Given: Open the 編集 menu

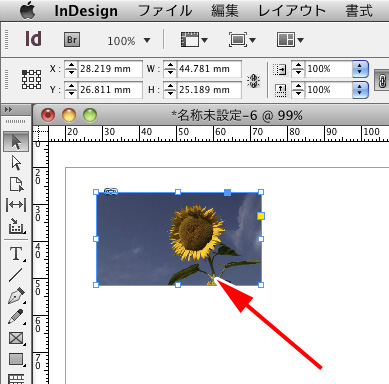Looking at the screenshot, I should [x=225, y=11].
